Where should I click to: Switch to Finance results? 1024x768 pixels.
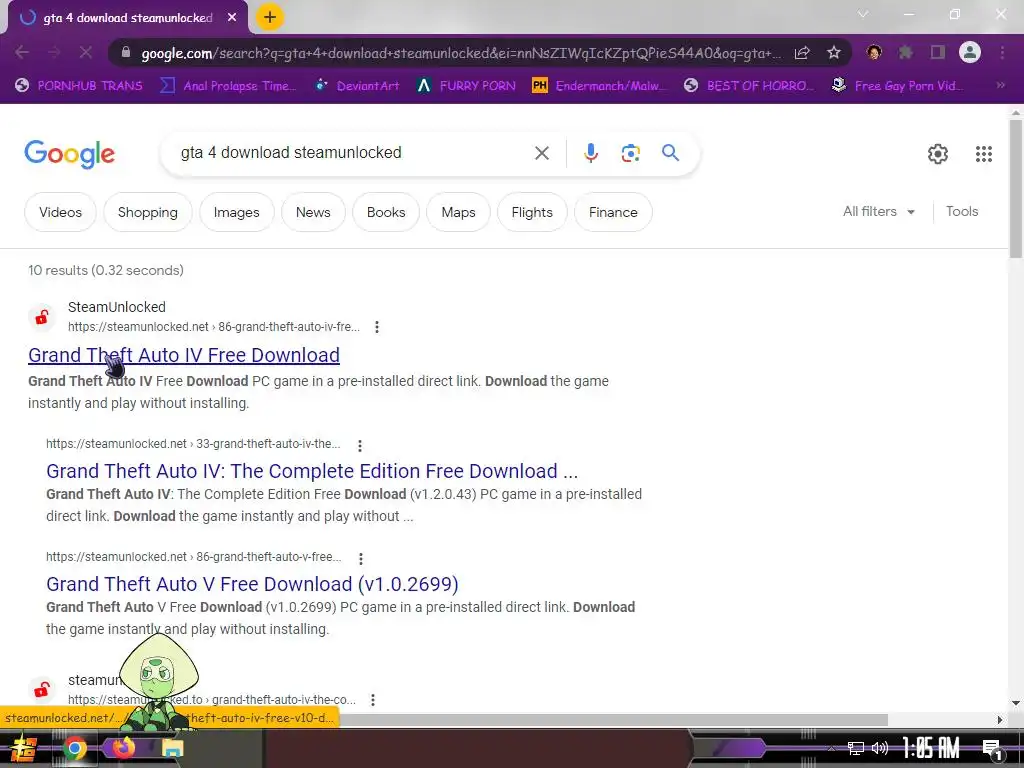coord(613,212)
